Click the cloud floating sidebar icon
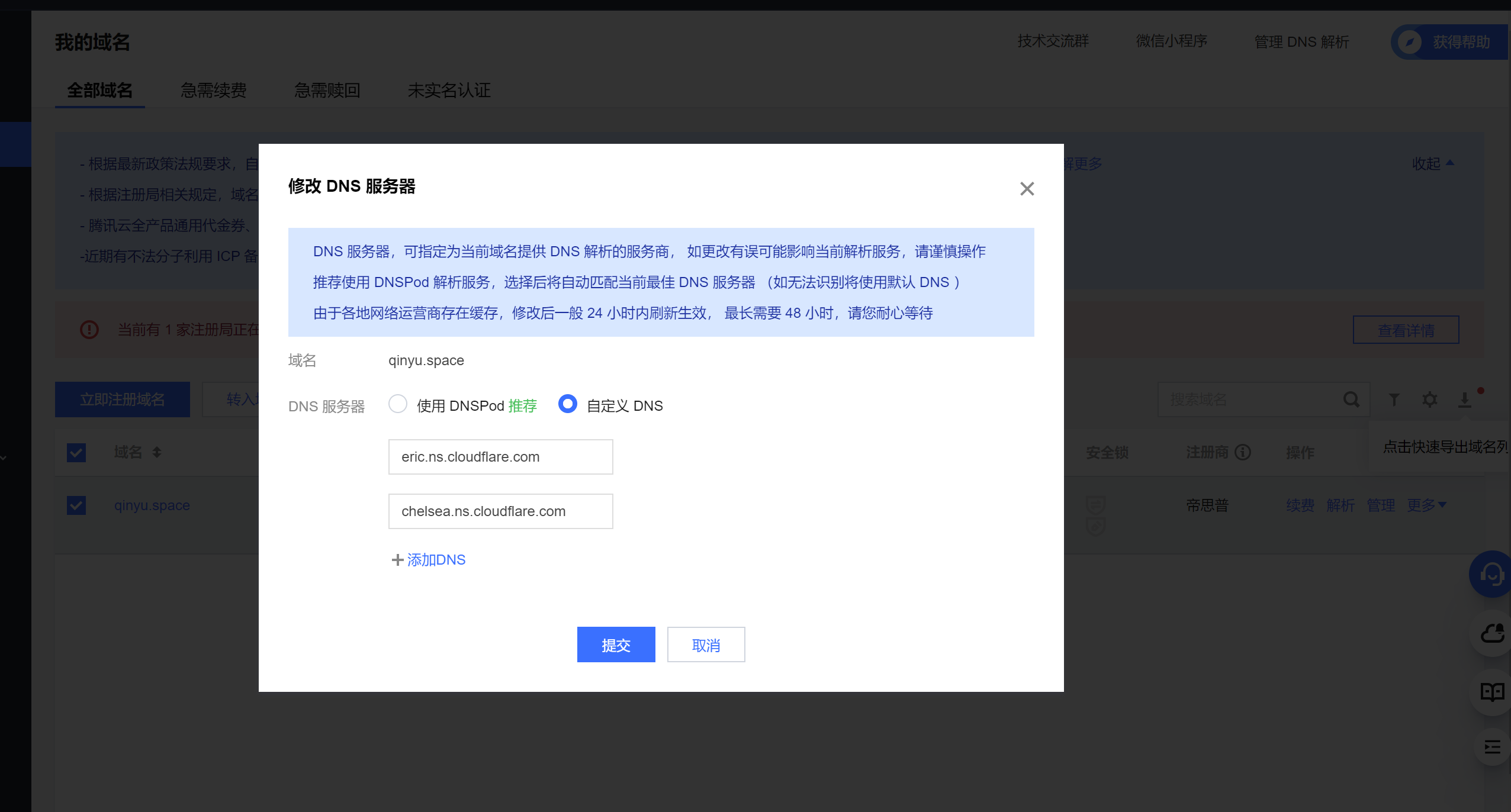 (1492, 633)
